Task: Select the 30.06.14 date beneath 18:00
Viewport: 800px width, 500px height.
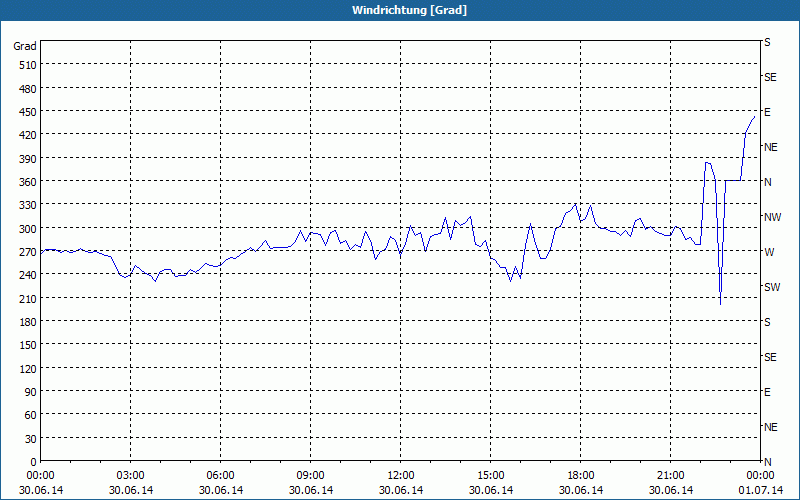Action: [x=581, y=490]
